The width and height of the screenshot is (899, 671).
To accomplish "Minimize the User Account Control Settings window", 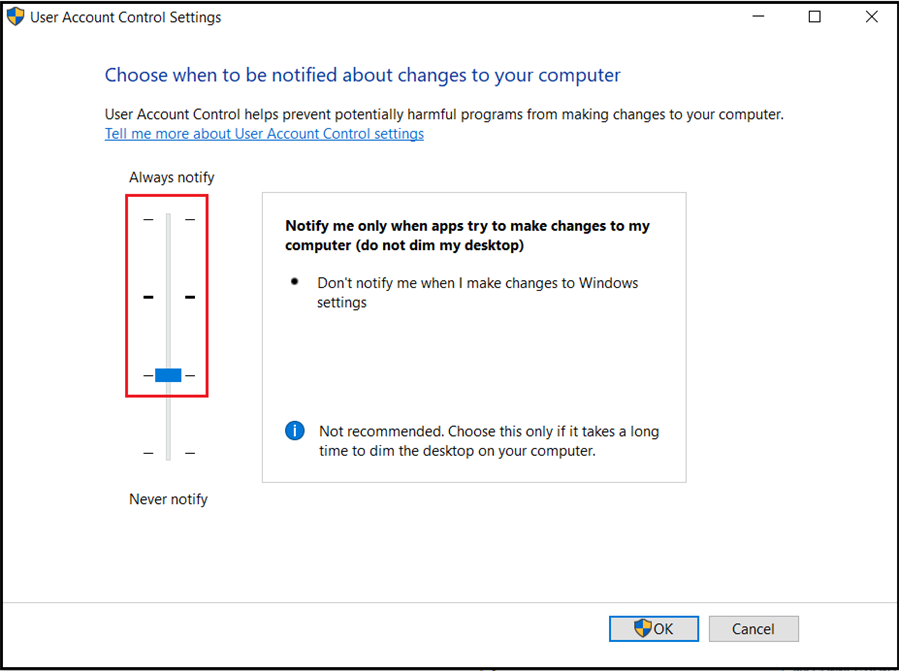I will pyautogui.click(x=759, y=17).
